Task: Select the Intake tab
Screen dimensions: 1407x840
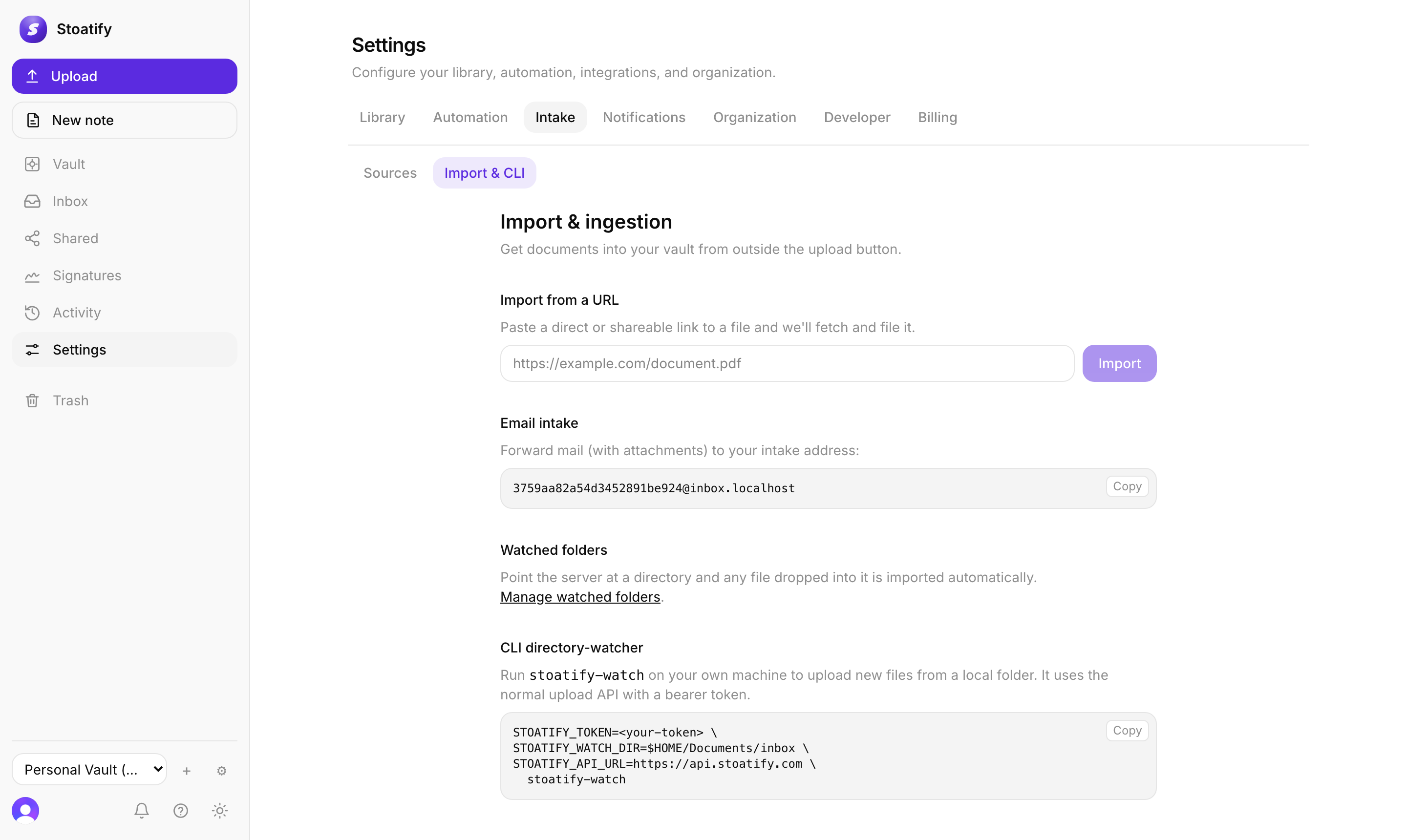Action: [x=555, y=117]
